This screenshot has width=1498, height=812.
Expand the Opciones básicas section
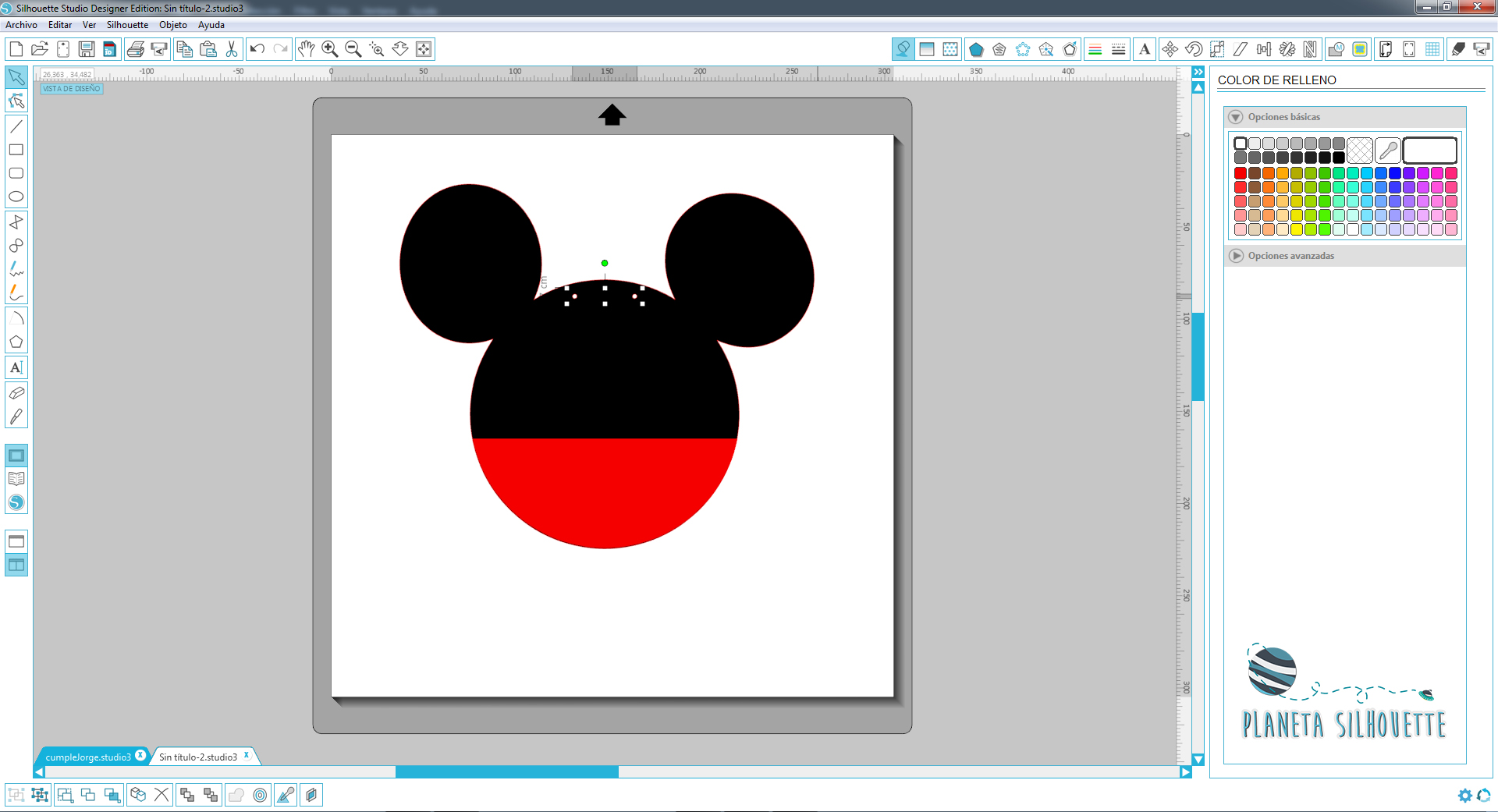[x=1237, y=117]
